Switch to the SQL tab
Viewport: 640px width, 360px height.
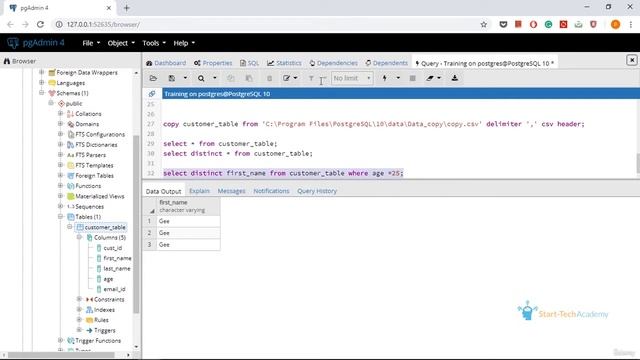pos(249,63)
